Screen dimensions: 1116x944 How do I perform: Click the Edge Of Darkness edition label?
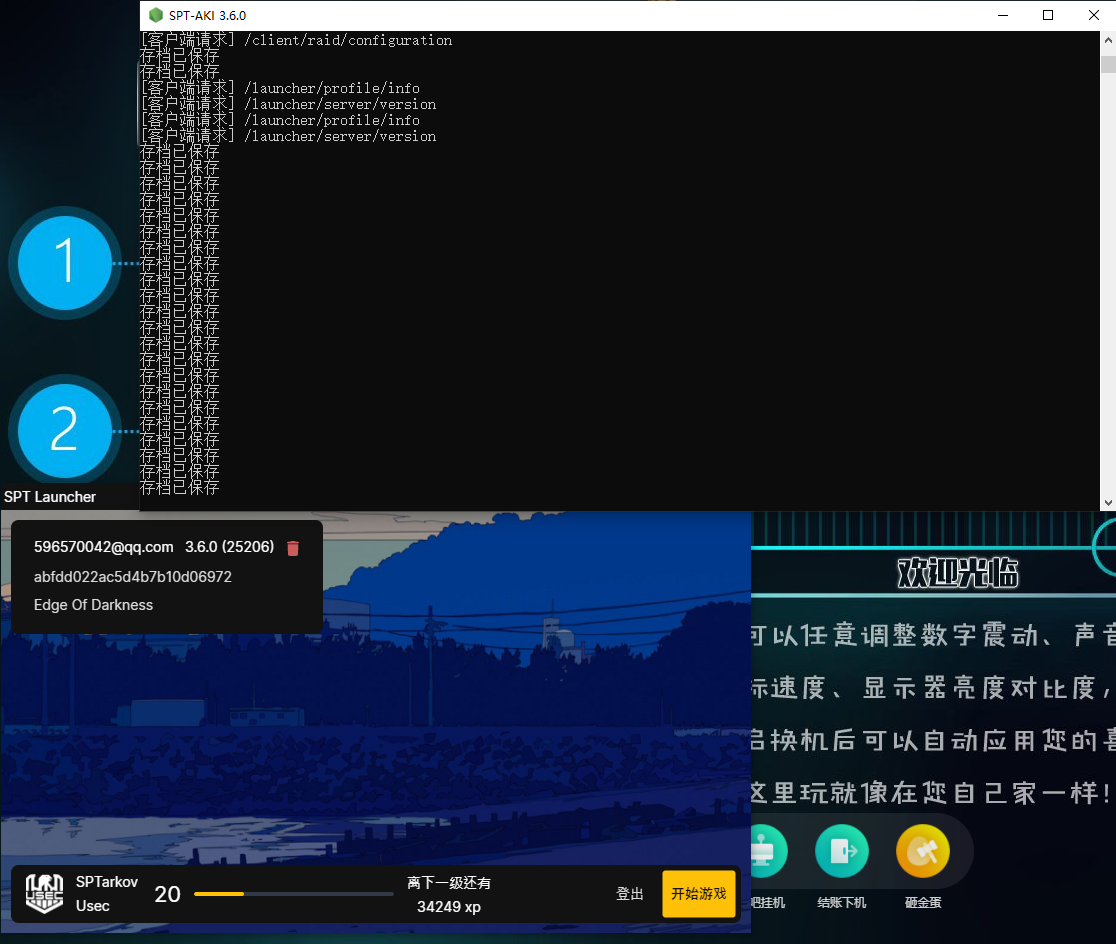tap(93, 605)
